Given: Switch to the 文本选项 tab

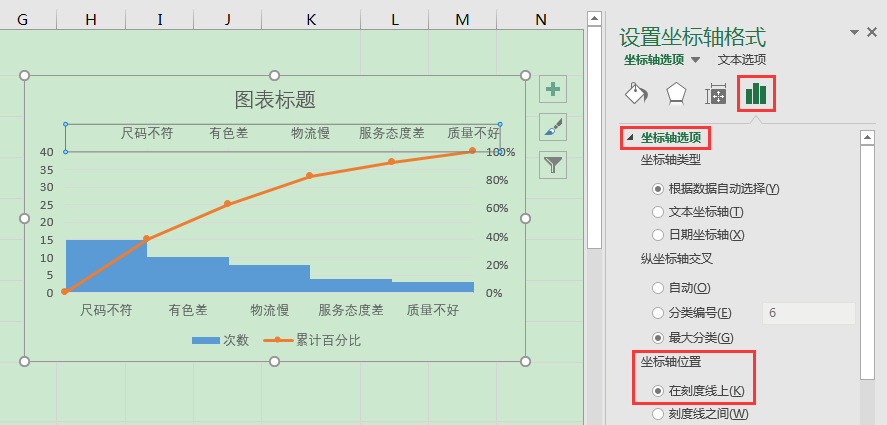Looking at the screenshot, I should 742,60.
